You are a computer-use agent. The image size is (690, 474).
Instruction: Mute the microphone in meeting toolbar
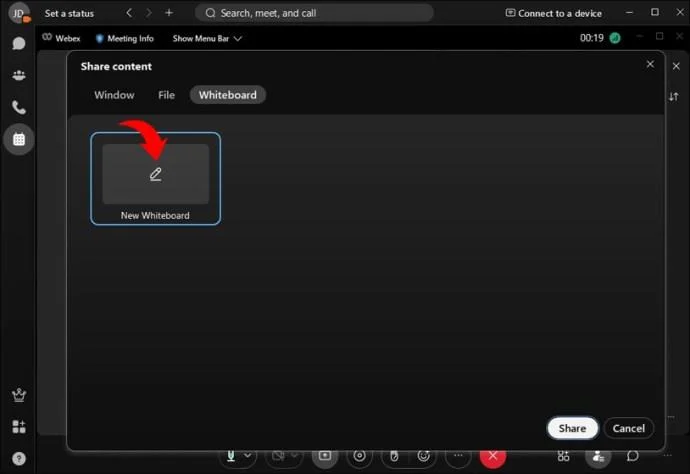tap(231, 456)
